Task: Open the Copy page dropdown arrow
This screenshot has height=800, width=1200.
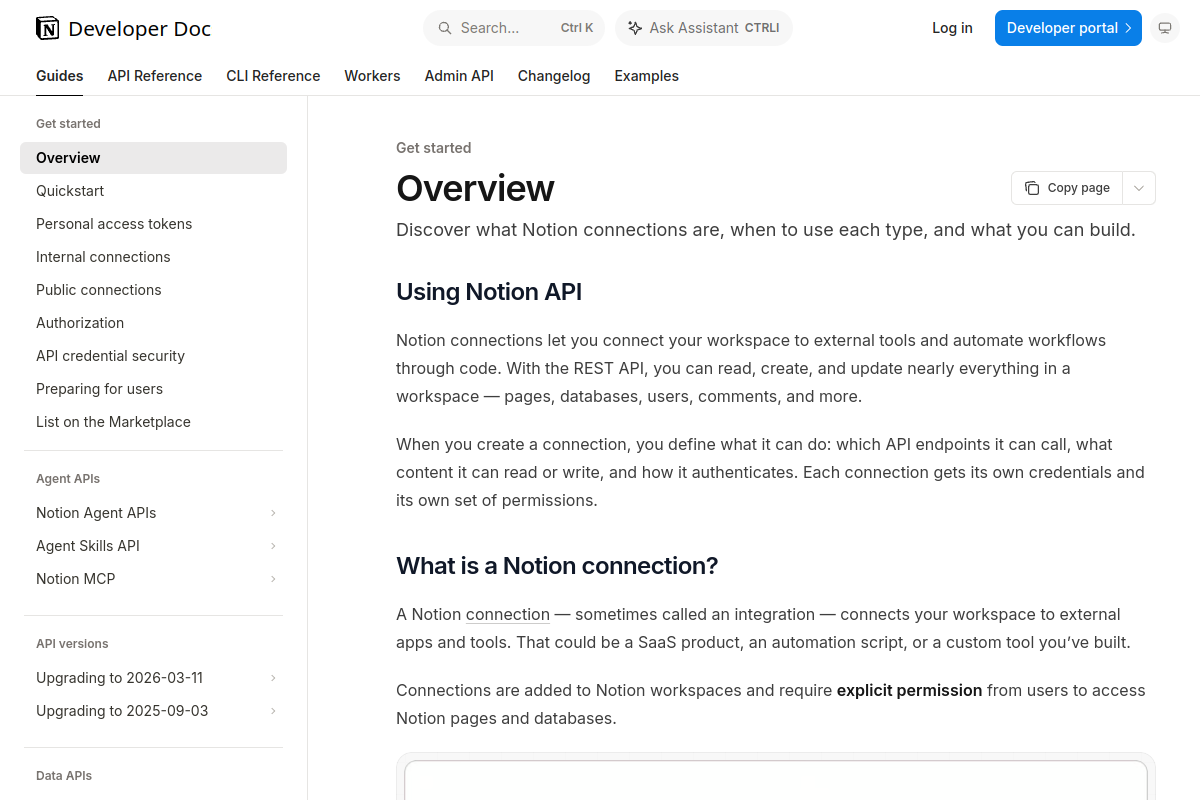Action: point(1139,188)
